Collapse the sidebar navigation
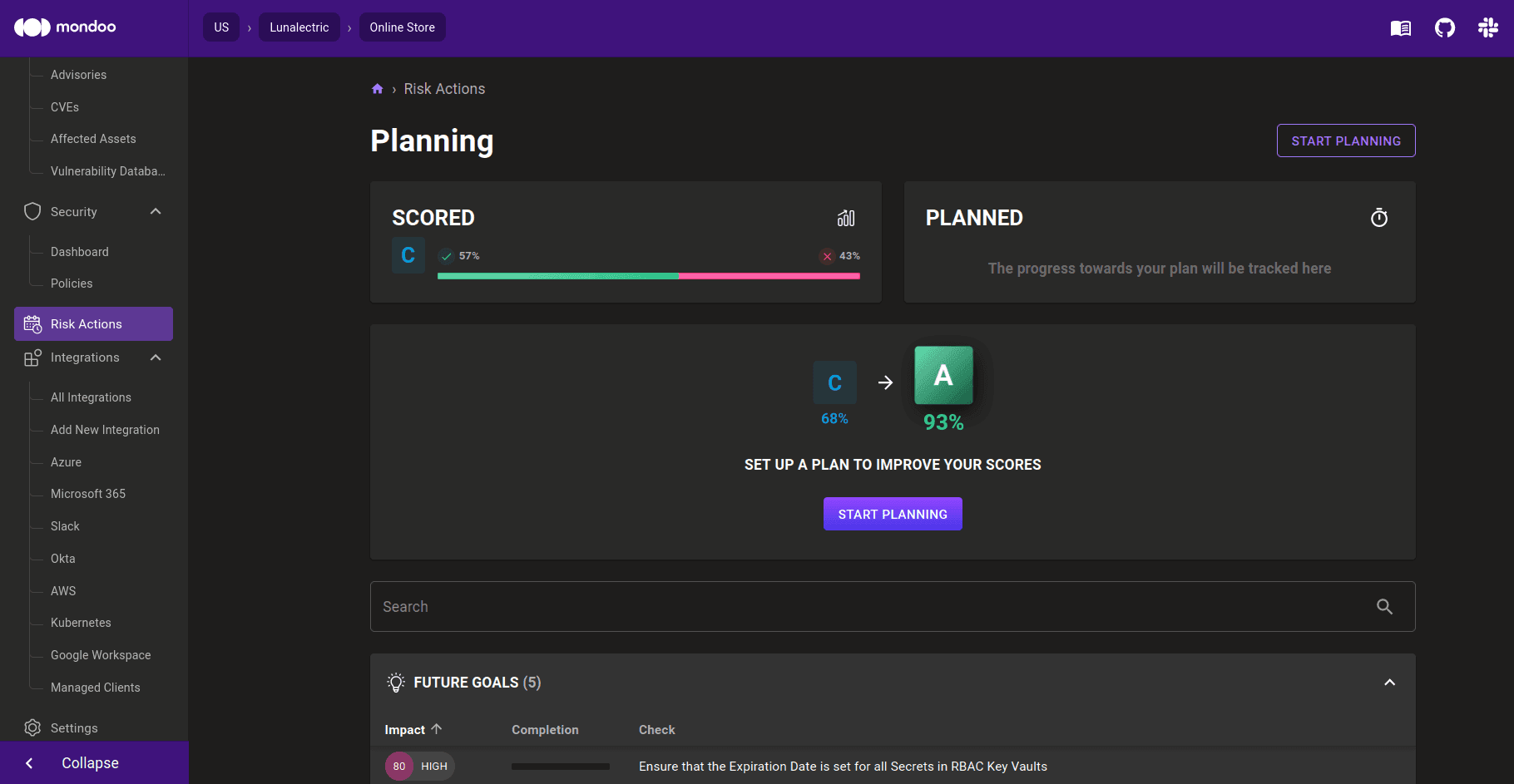The width and height of the screenshot is (1514, 784). click(x=90, y=763)
